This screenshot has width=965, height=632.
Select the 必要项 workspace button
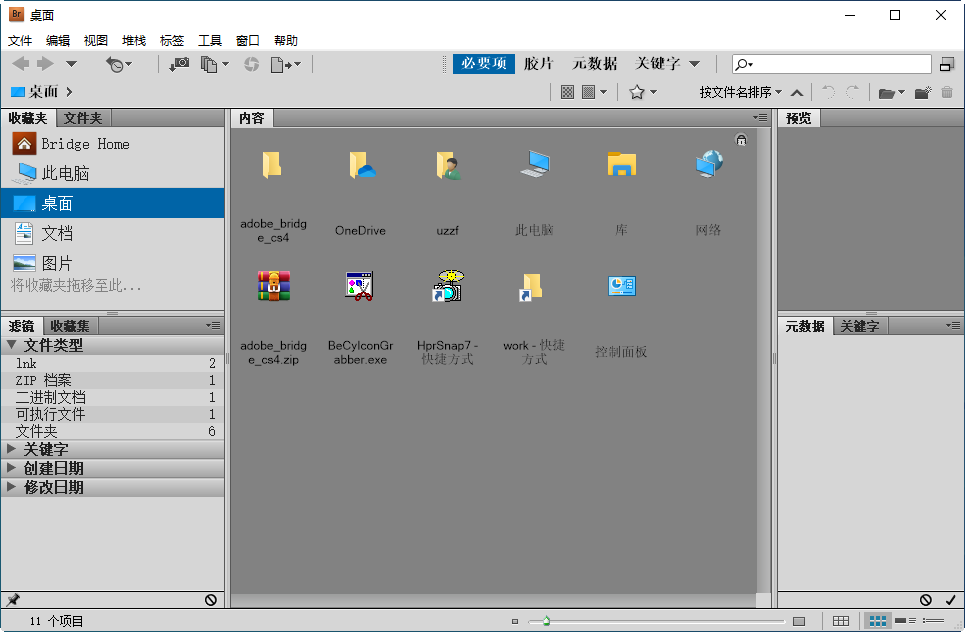coord(484,63)
